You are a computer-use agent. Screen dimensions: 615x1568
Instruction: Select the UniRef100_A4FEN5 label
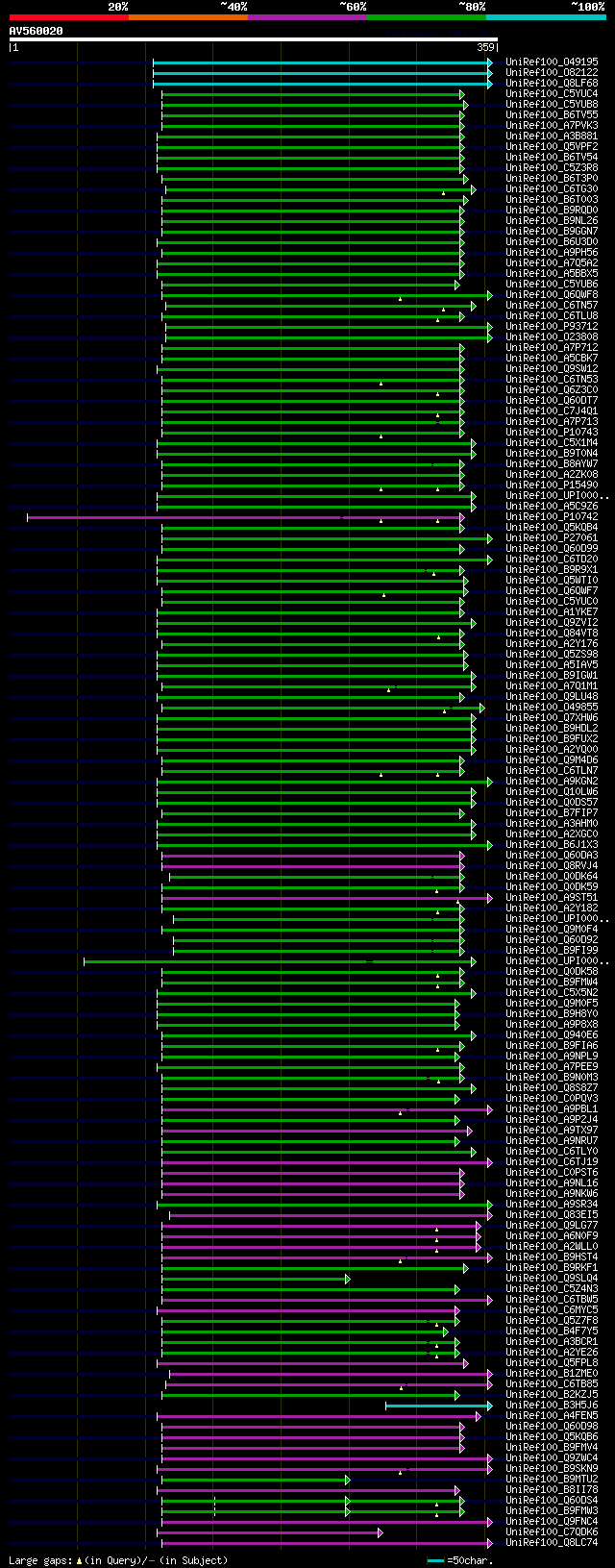point(552,1415)
